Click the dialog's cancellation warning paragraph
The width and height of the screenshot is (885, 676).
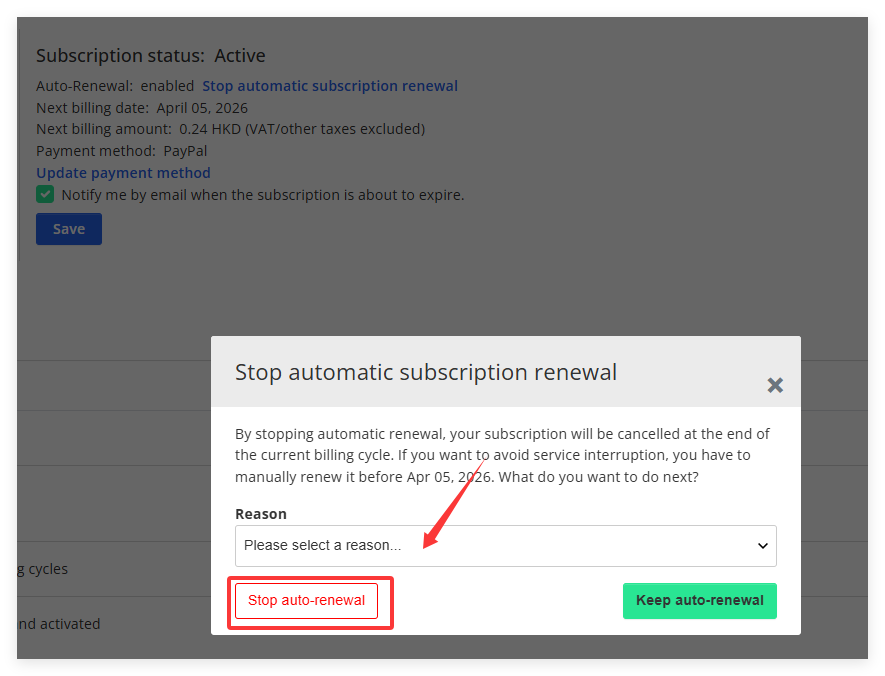point(503,455)
